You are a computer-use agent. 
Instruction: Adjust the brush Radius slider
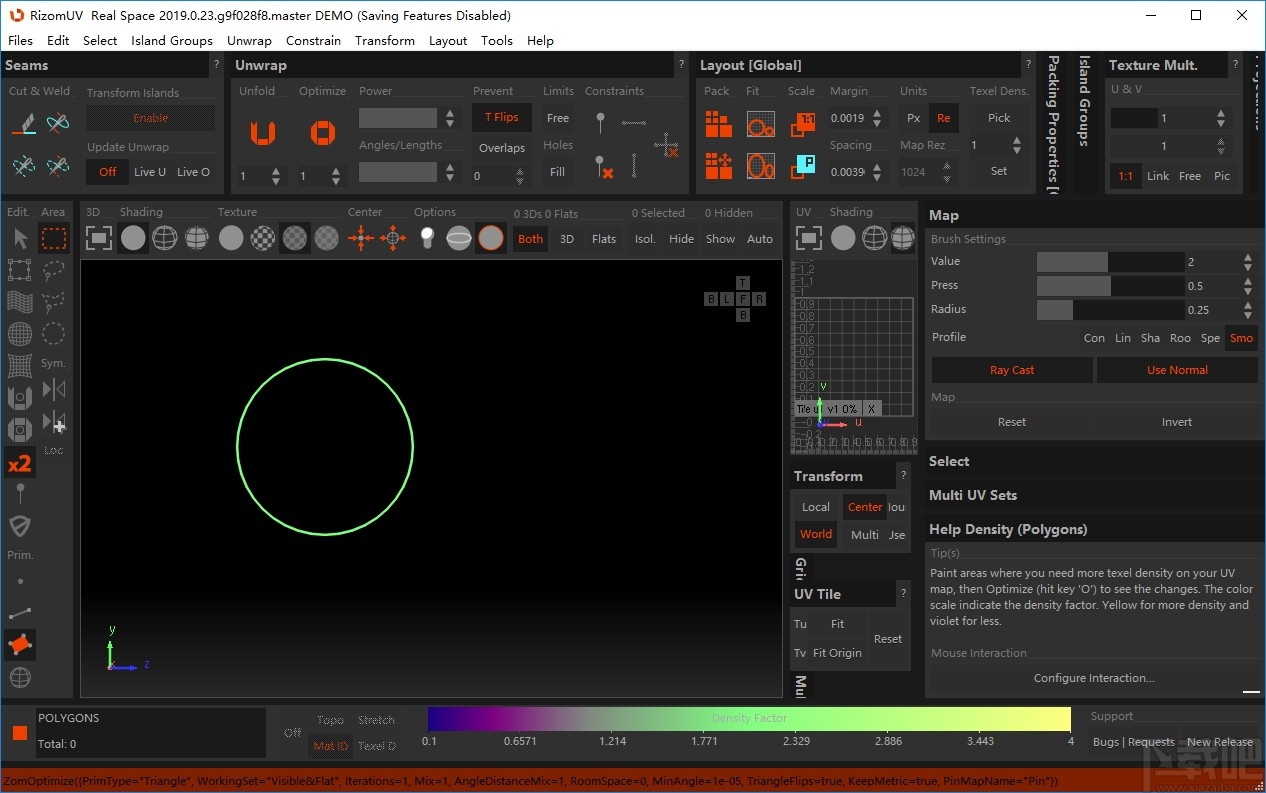pyautogui.click(x=1110, y=310)
